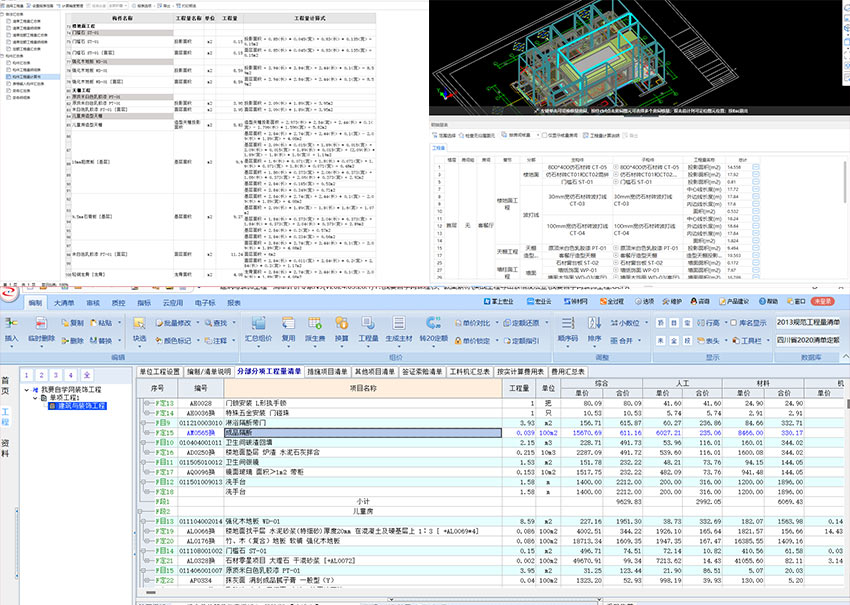Collapse the 我要自学网装饰工程 tree node
Image resolution: width=850 pixels, height=605 pixels.
coord(27,390)
